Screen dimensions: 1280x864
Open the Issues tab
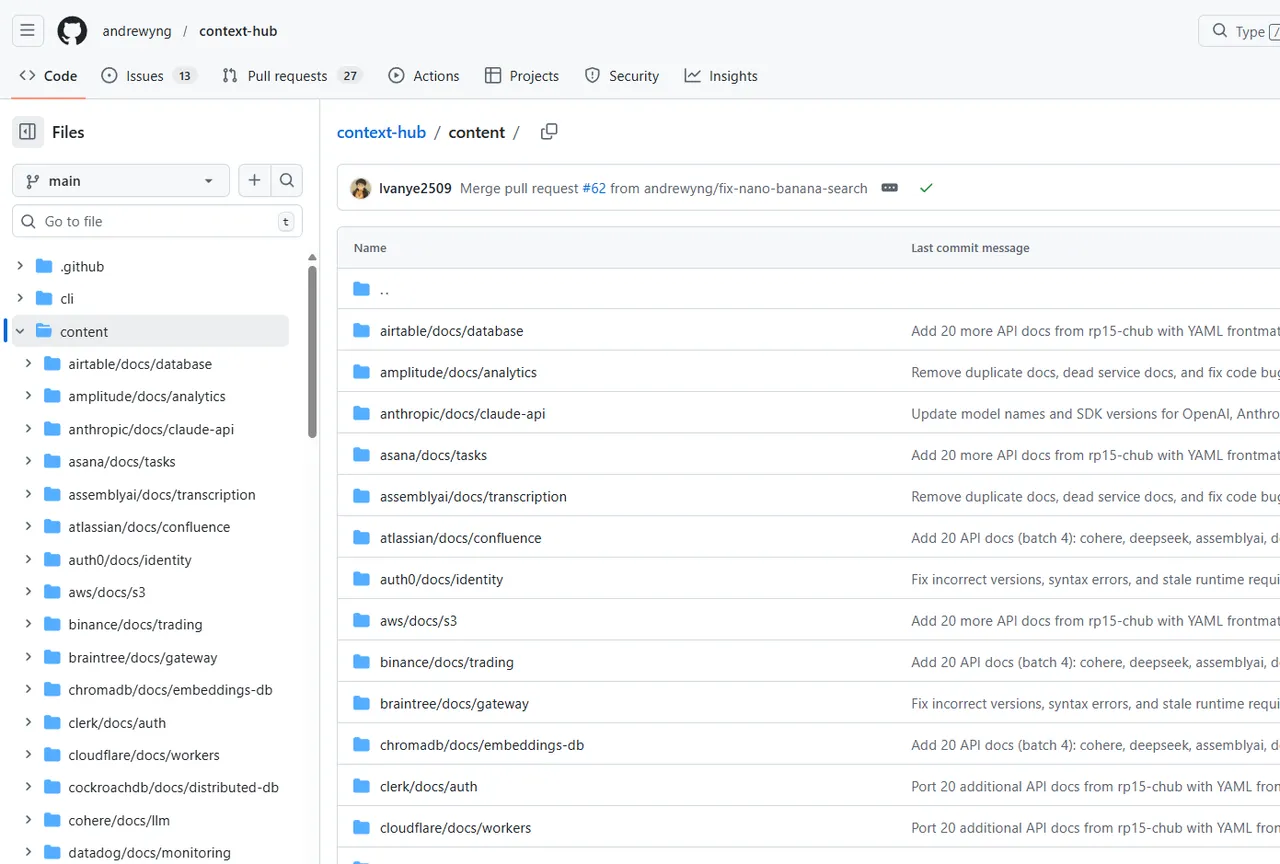click(149, 76)
